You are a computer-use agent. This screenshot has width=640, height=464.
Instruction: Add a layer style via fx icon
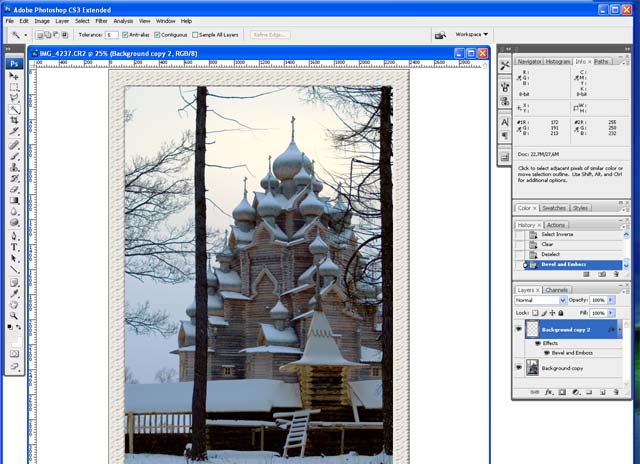[x=549, y=393]
